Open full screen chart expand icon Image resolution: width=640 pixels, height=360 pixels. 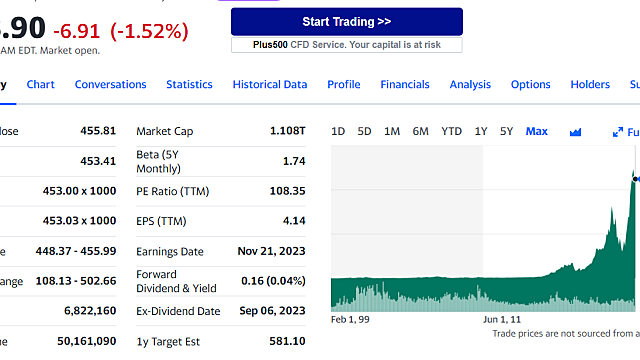(x=618, y=132)
